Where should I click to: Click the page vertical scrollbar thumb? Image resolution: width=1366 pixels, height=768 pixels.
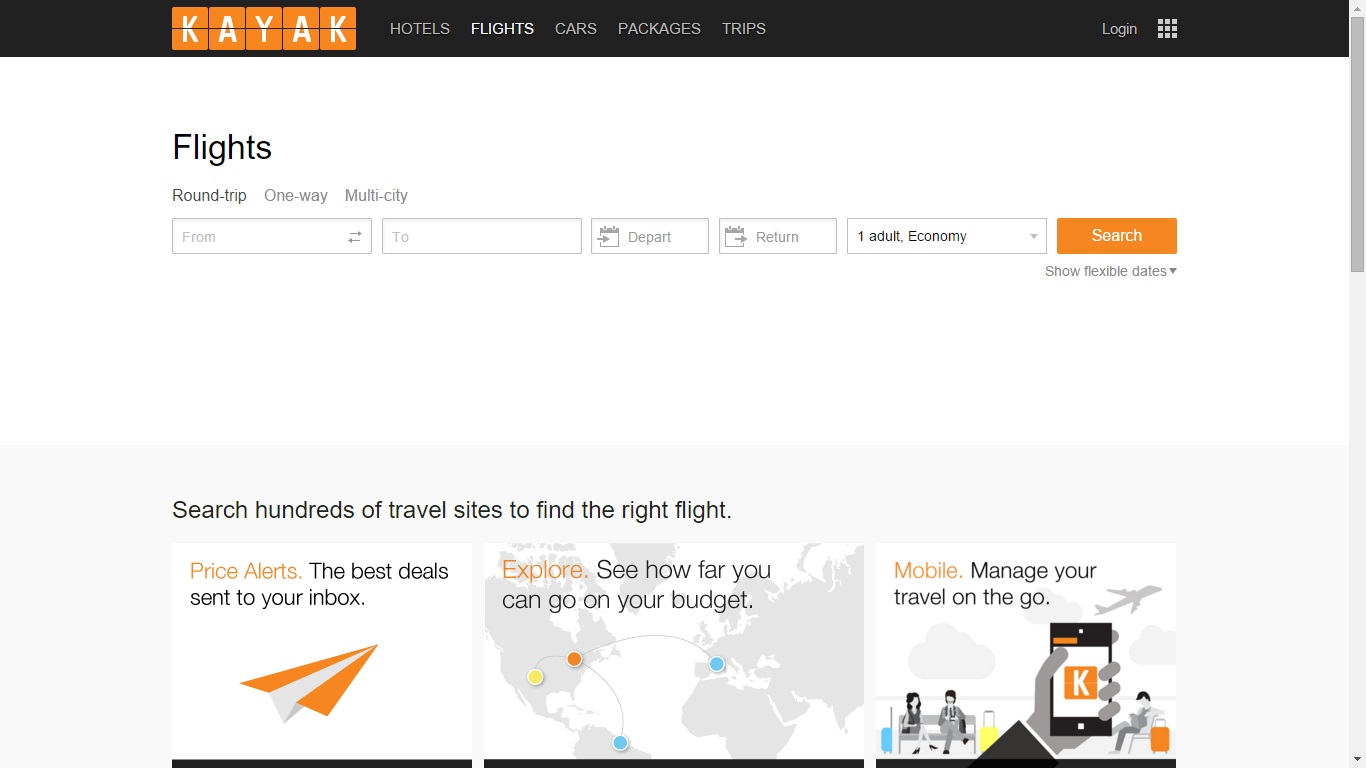[1357, 144]
